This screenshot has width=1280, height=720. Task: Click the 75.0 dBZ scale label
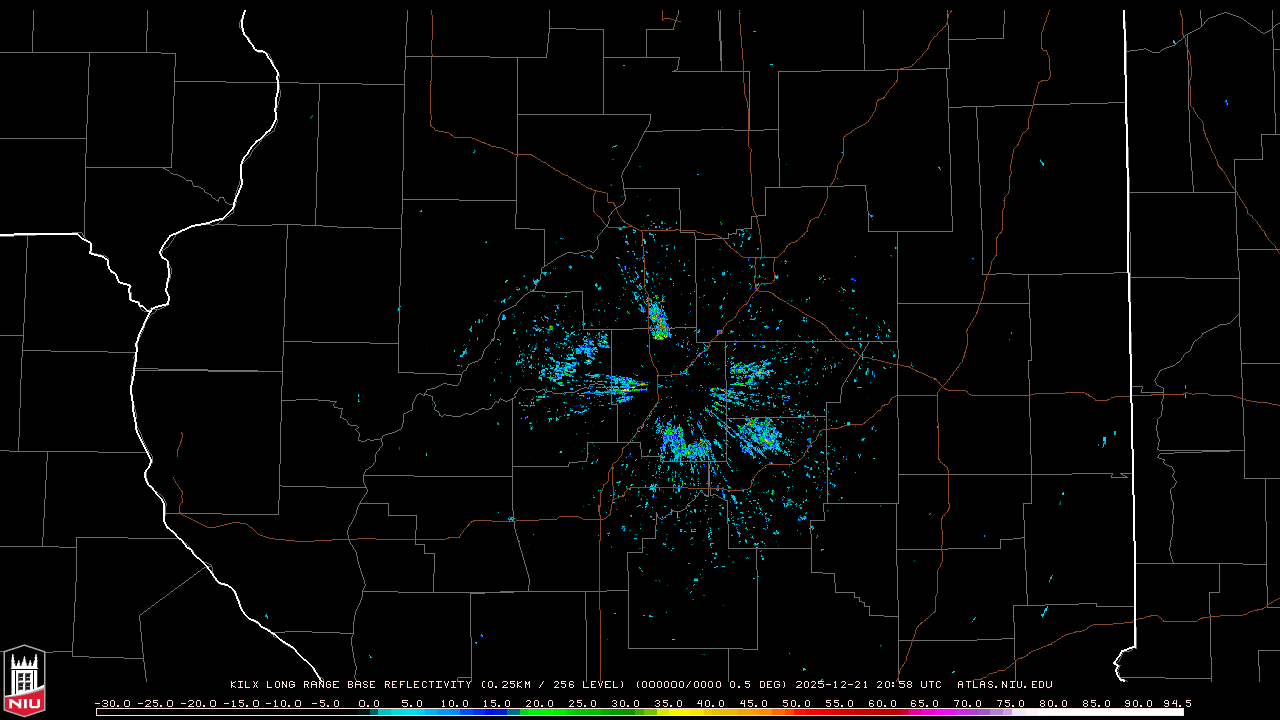(1011, 703)
